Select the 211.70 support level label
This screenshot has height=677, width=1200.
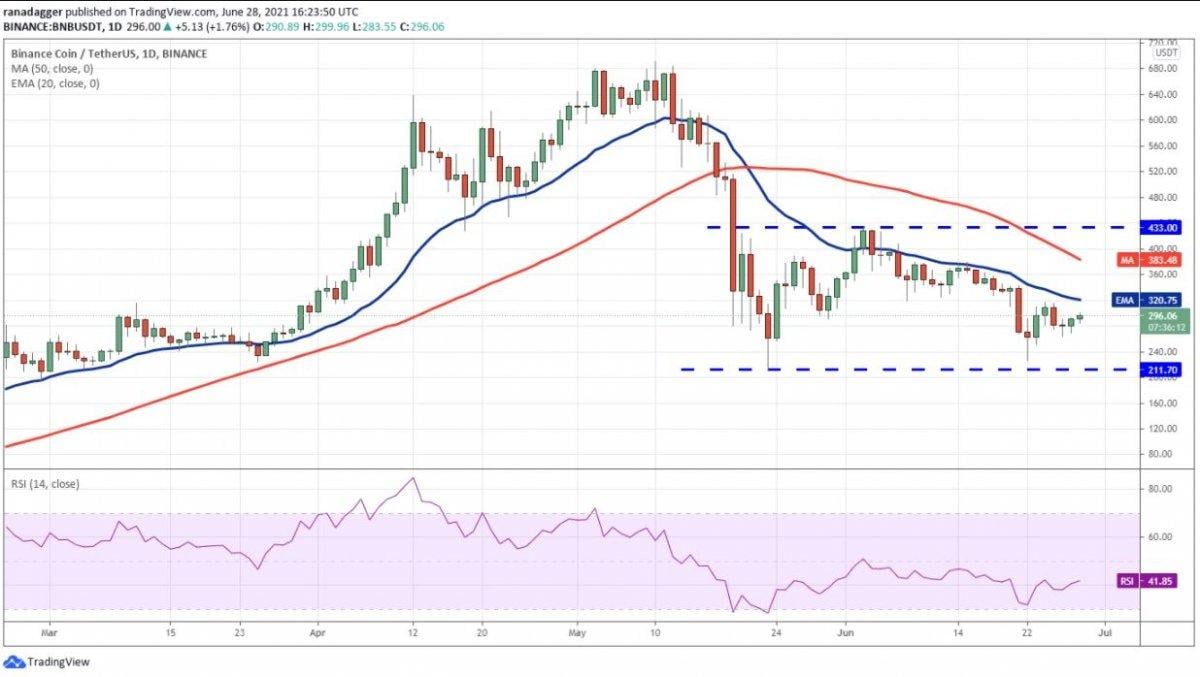1160,369
